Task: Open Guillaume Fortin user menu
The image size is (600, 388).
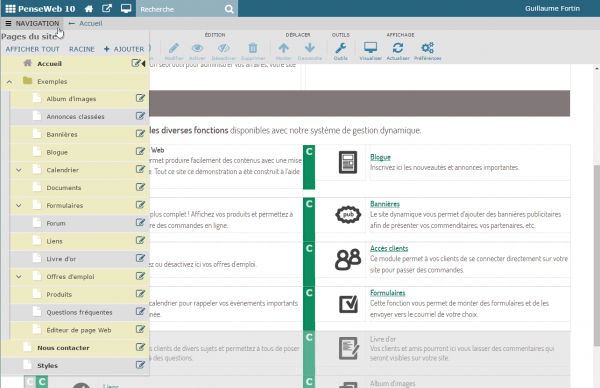Action: pyautogui.click(x=552, y=8)
